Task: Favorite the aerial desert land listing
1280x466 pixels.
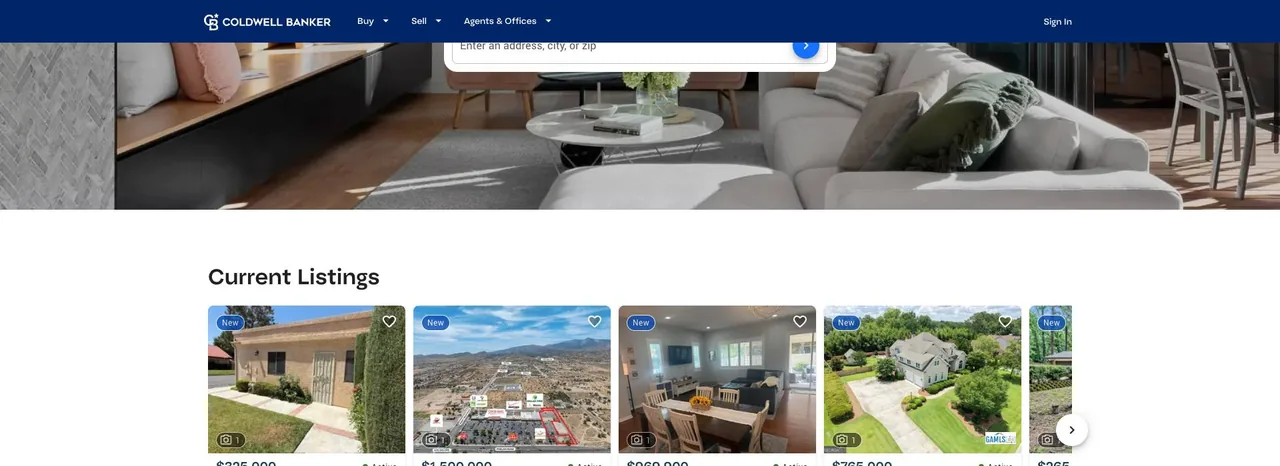Action: click(594, 322)
